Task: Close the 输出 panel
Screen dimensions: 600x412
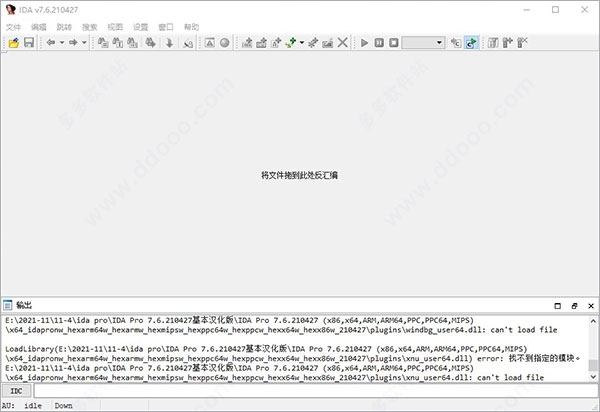Action: click(x=591, y=306)
